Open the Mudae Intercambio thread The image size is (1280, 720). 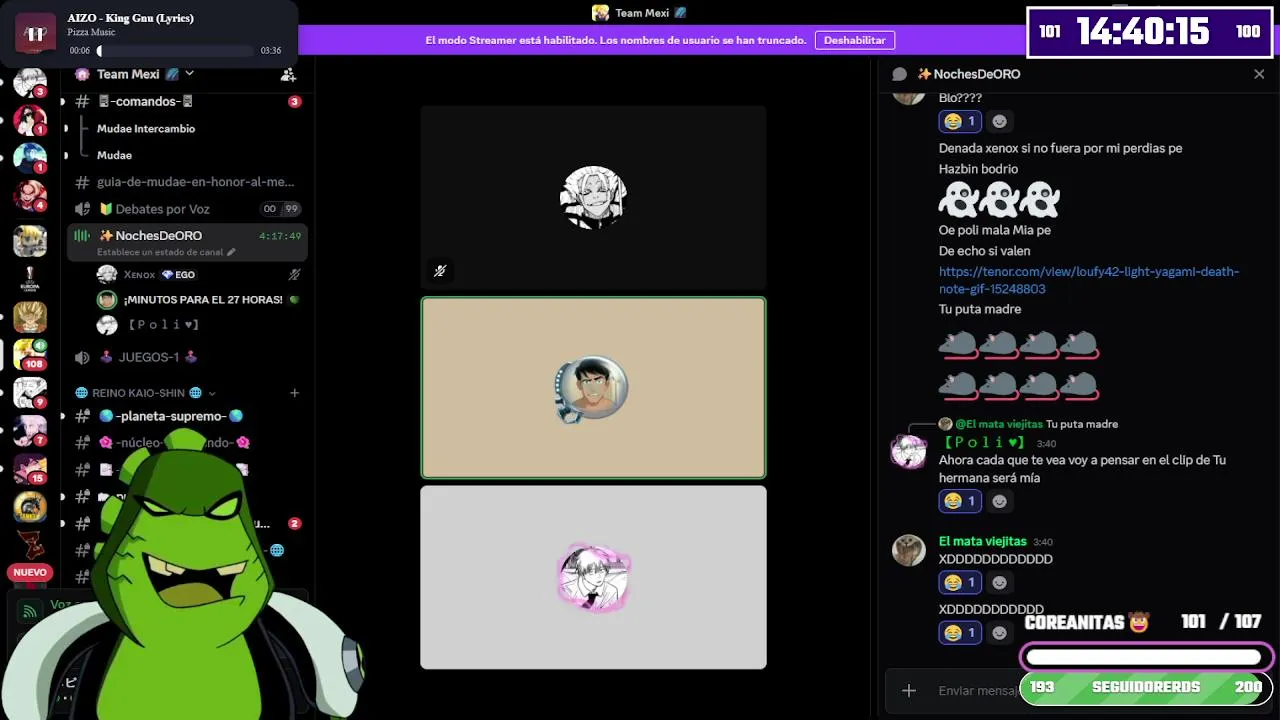[x=146, y=128]
